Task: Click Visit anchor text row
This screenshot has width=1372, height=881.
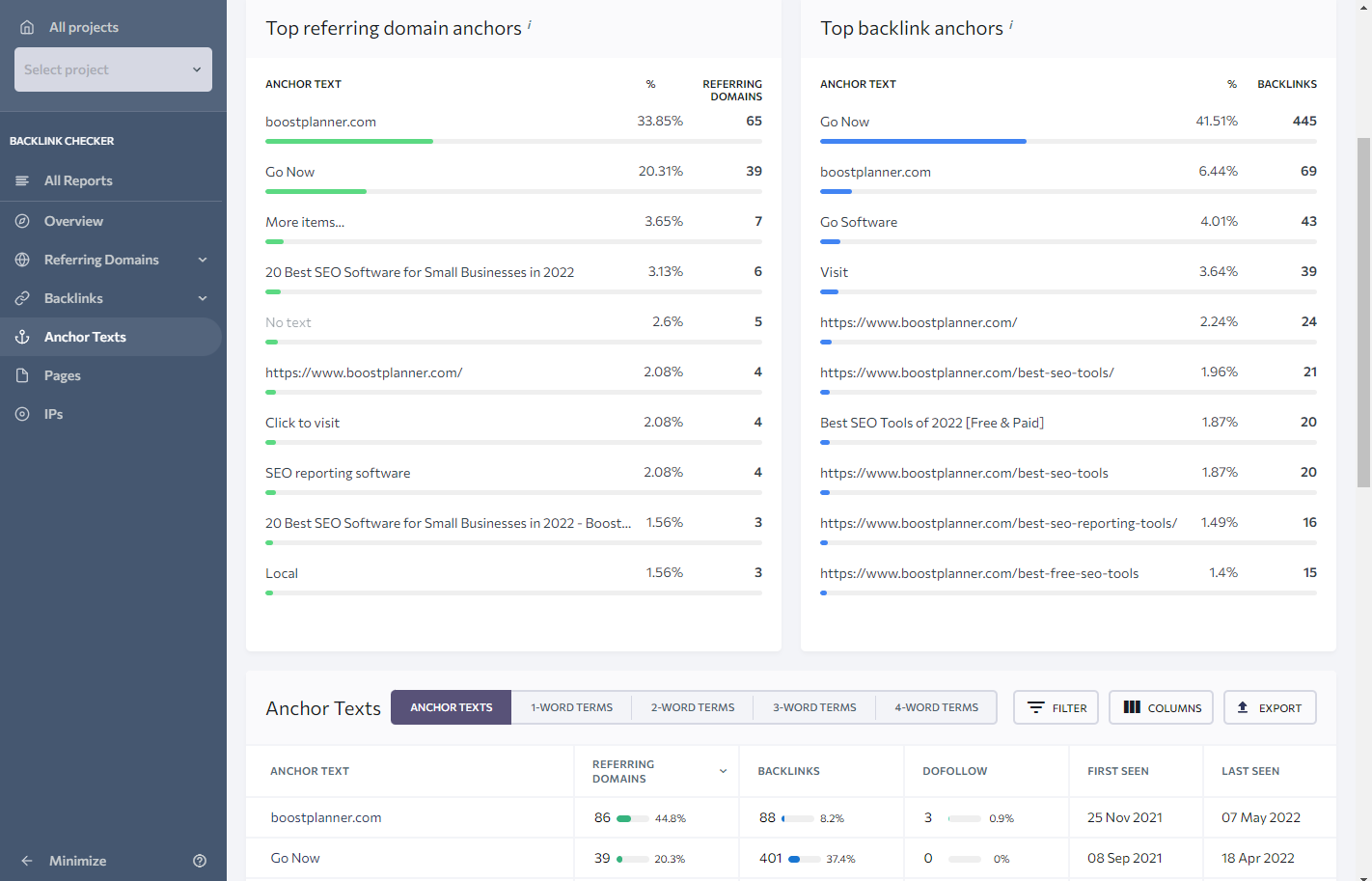Action: [x=834, y=272]
